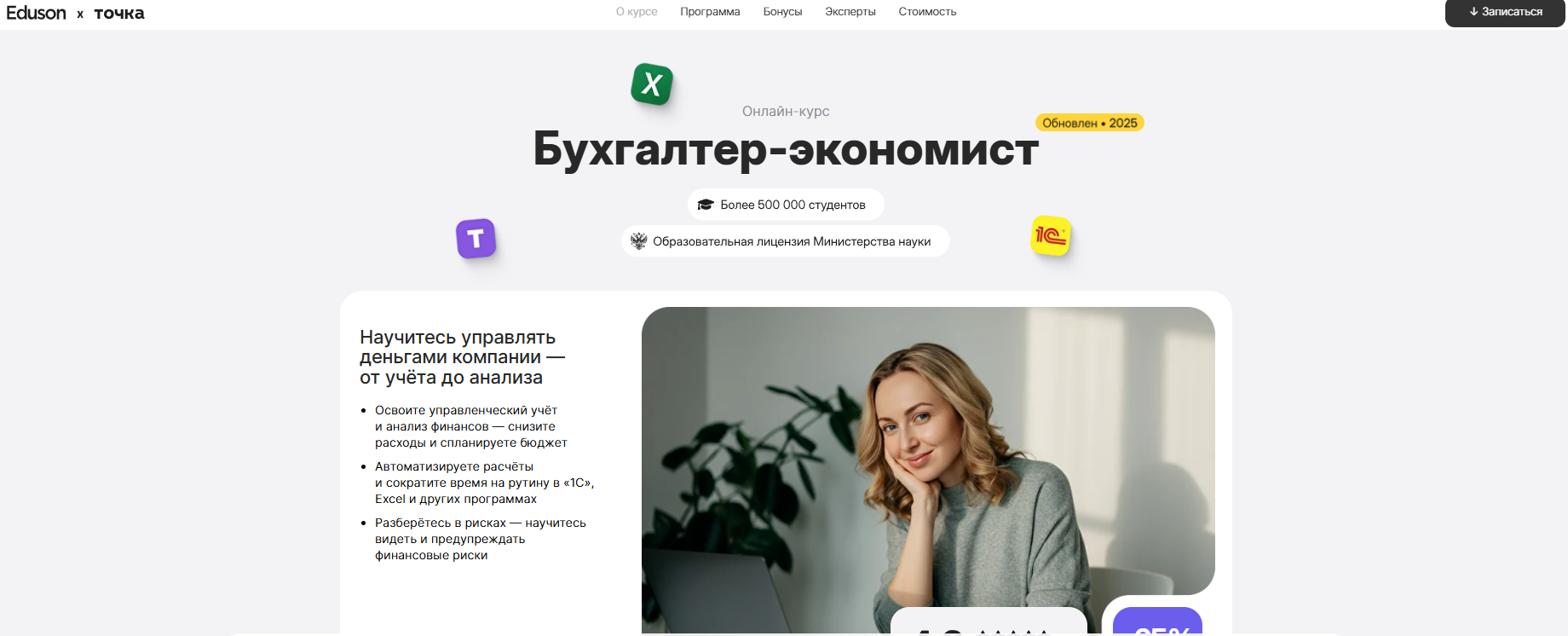
Task: Click the Обновлен 2025 yellow badge
Action: click(x=1090, y=123)
